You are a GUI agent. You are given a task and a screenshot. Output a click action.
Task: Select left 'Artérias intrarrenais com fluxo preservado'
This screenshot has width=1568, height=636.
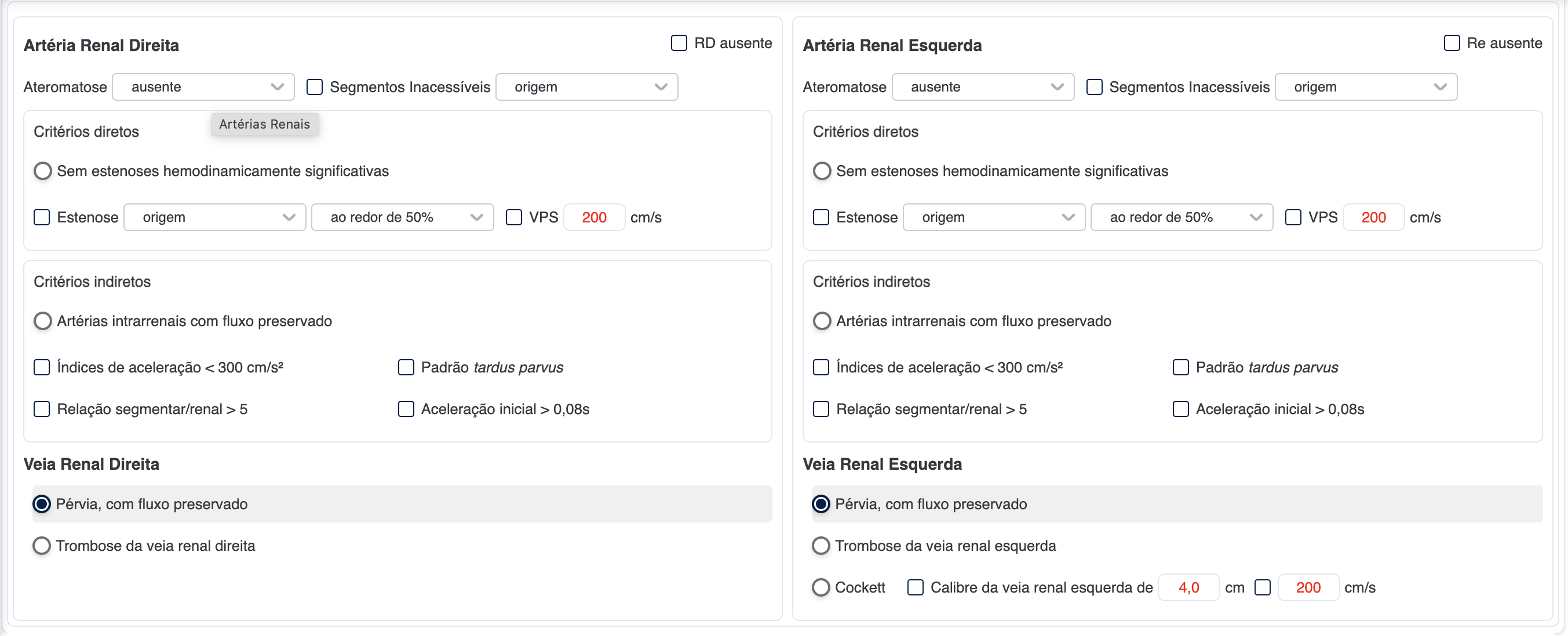tap(822, 321)
